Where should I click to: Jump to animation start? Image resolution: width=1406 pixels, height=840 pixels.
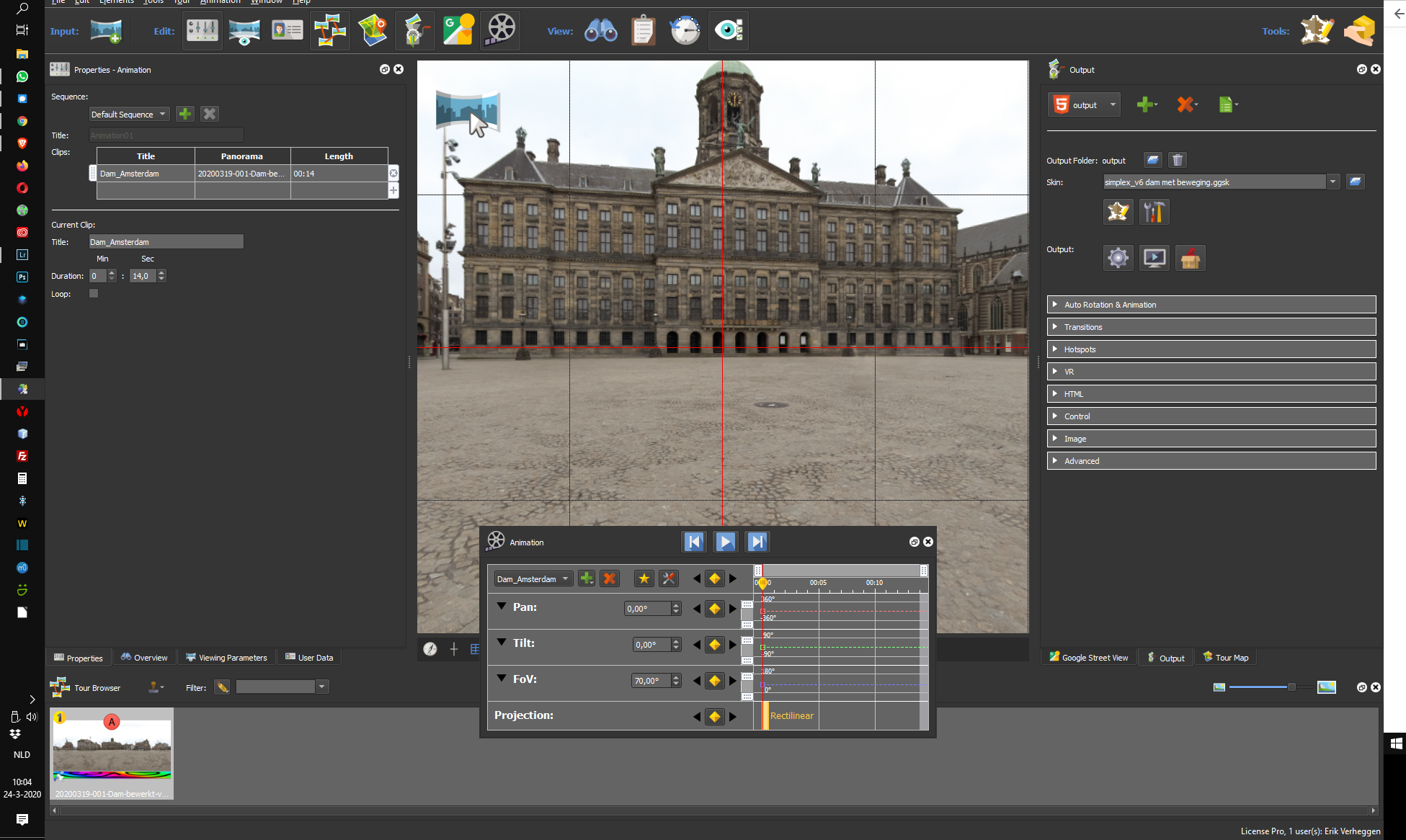click(694, 542)
